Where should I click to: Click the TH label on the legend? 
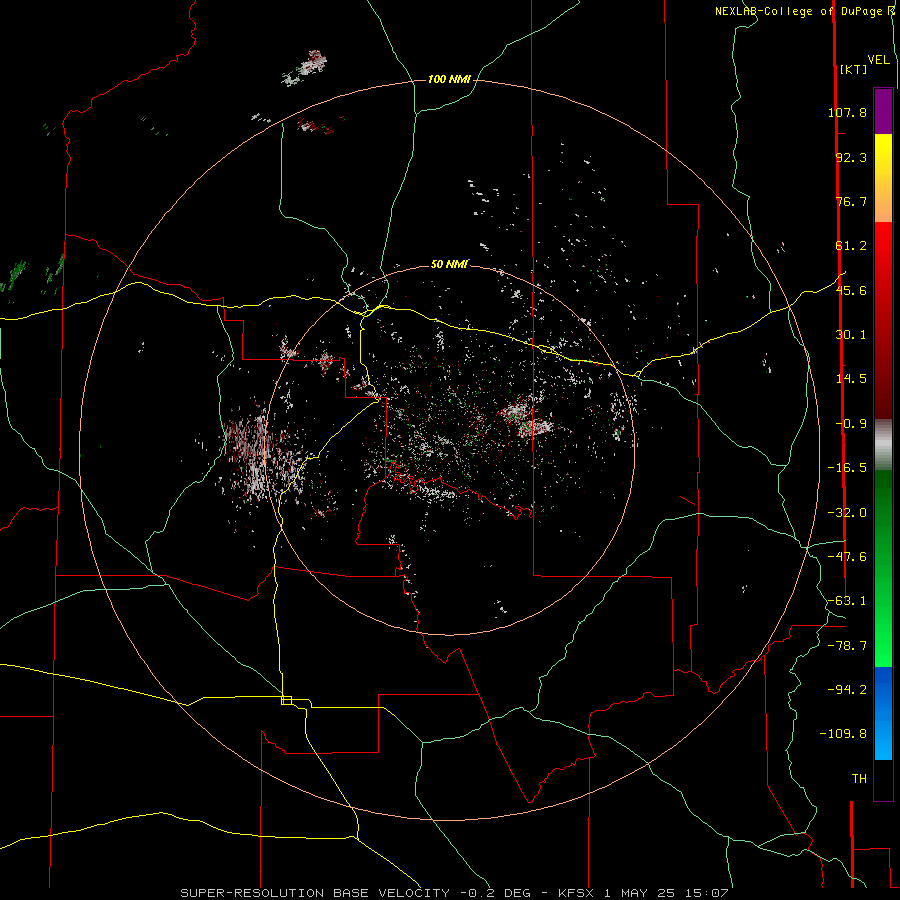[859, 779]
